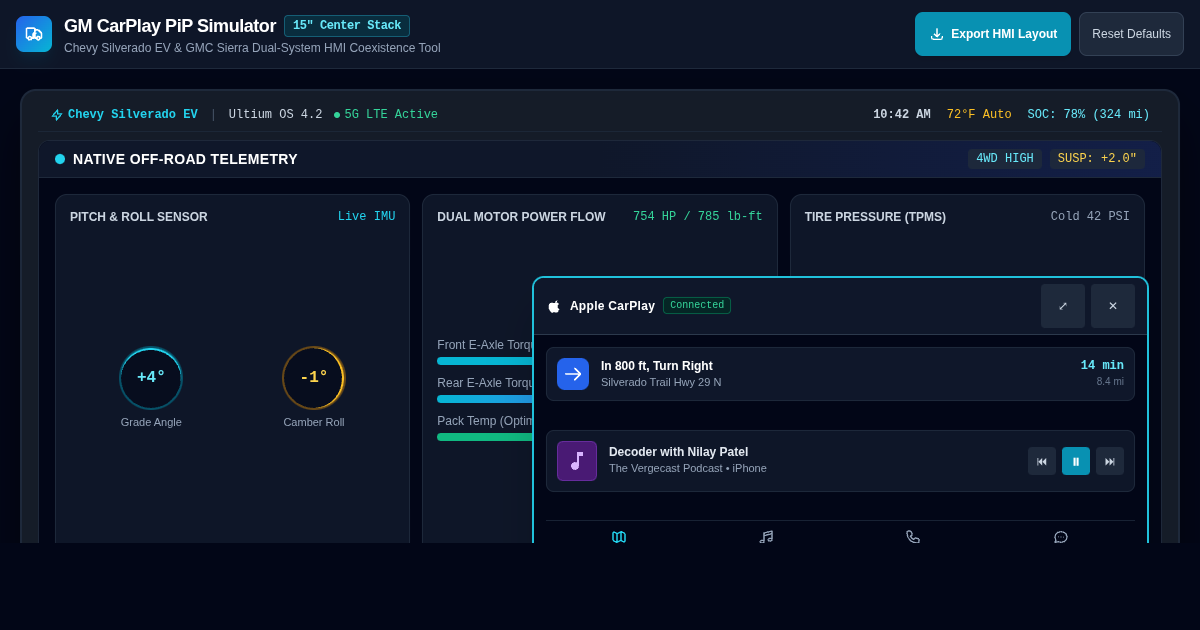The image size is (1200, 630).
Task: Click the Grade Angle +4° gauge
Action: pos(151,378)
